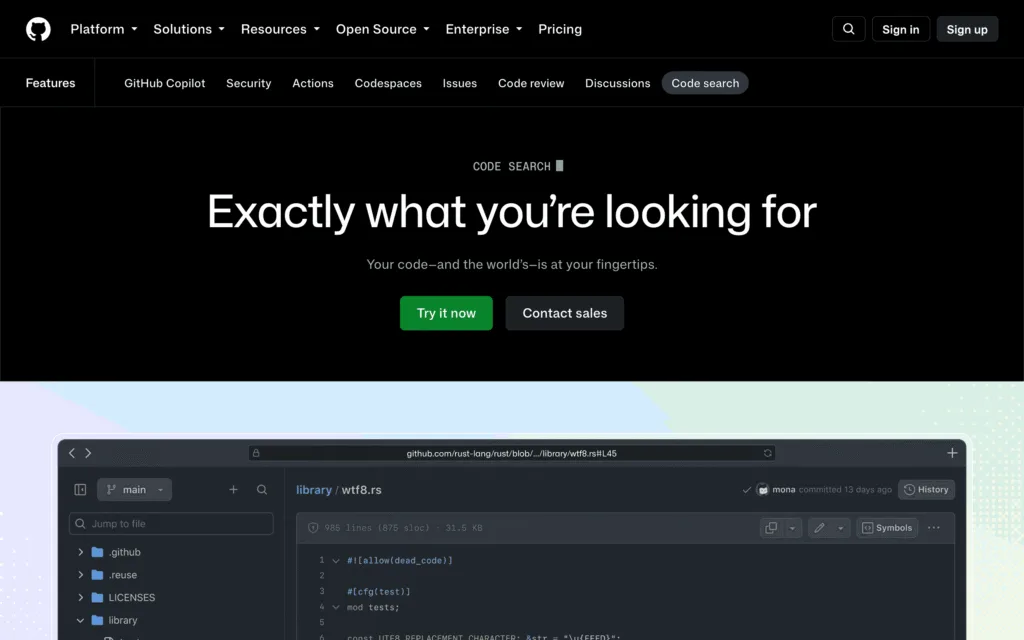Open the Platform dropdown menu

coord(104,29)
